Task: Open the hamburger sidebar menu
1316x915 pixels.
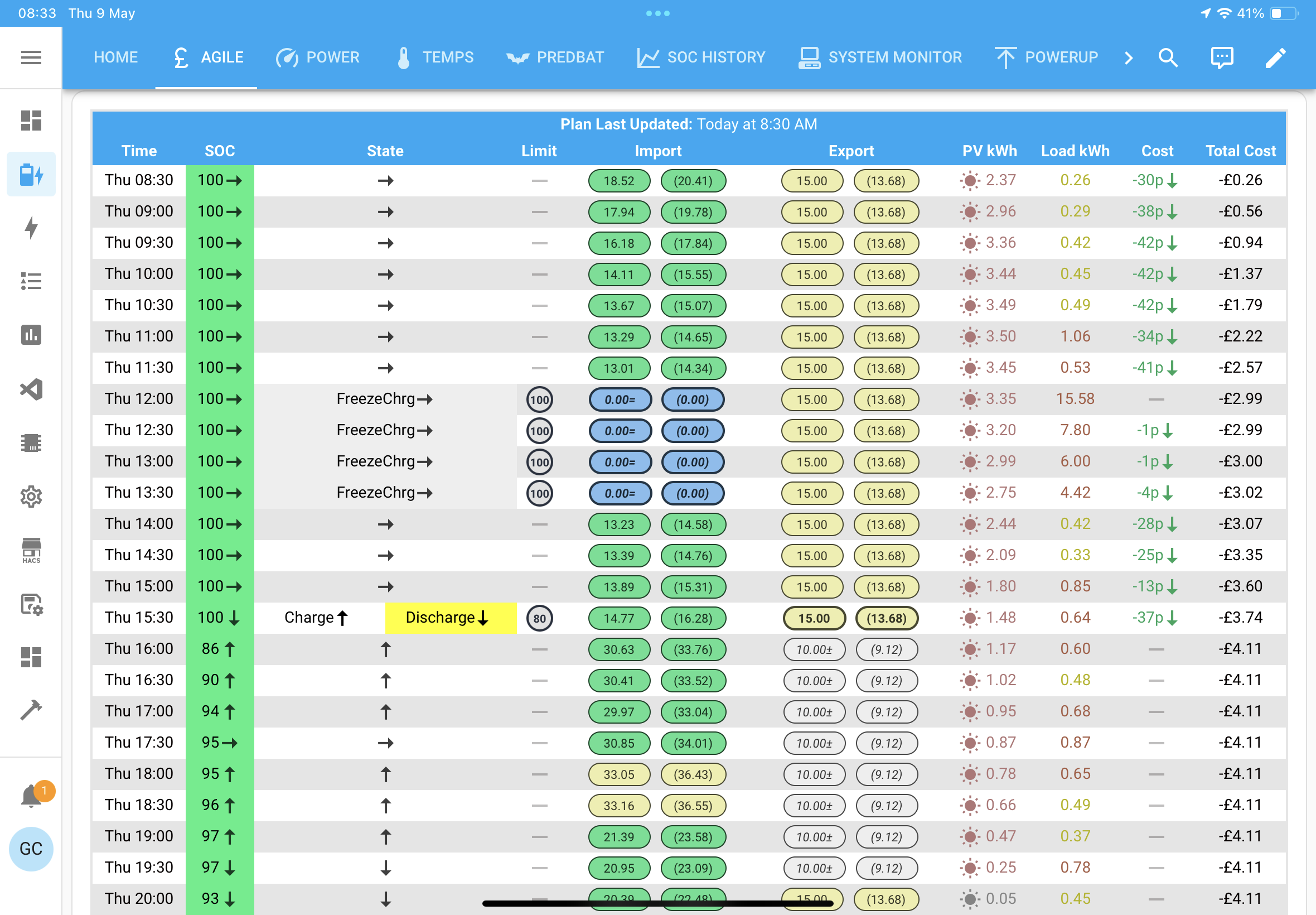Action: [31, 57]
